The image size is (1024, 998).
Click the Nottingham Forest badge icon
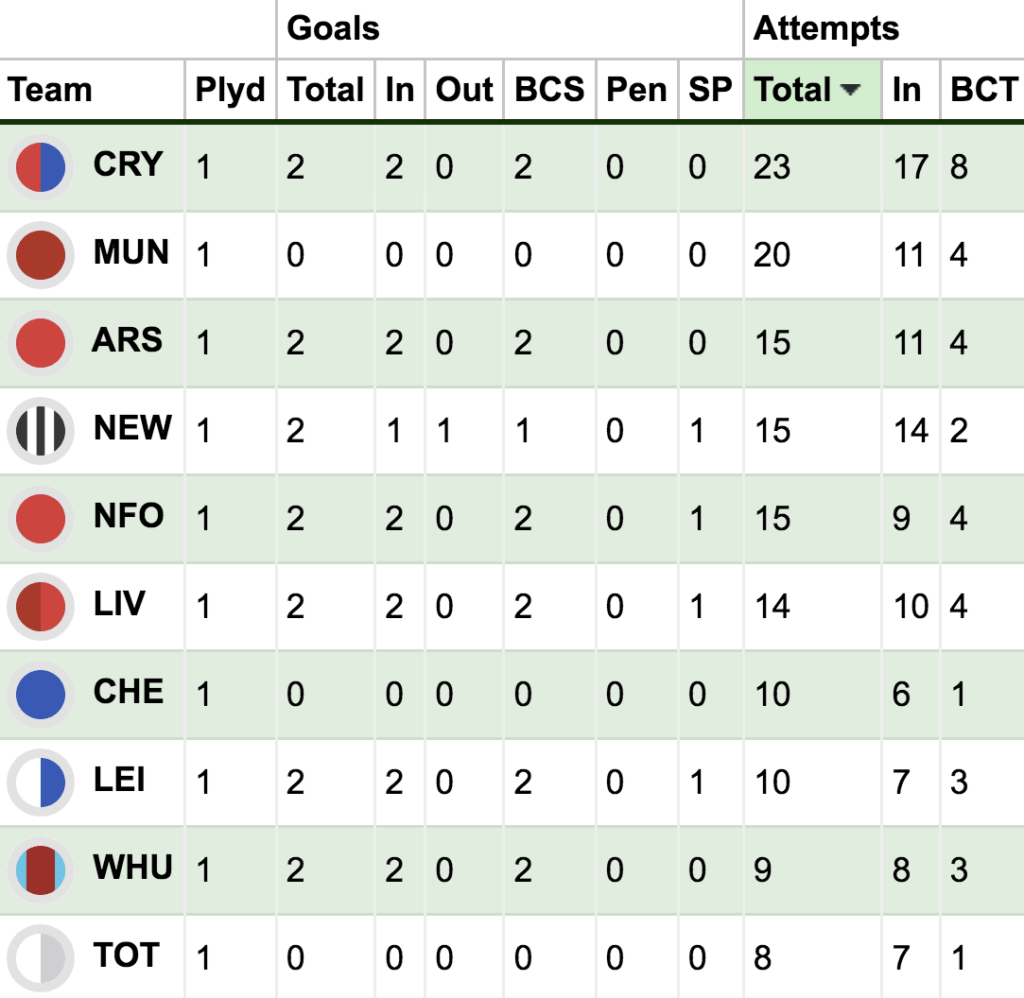(40, 518)
